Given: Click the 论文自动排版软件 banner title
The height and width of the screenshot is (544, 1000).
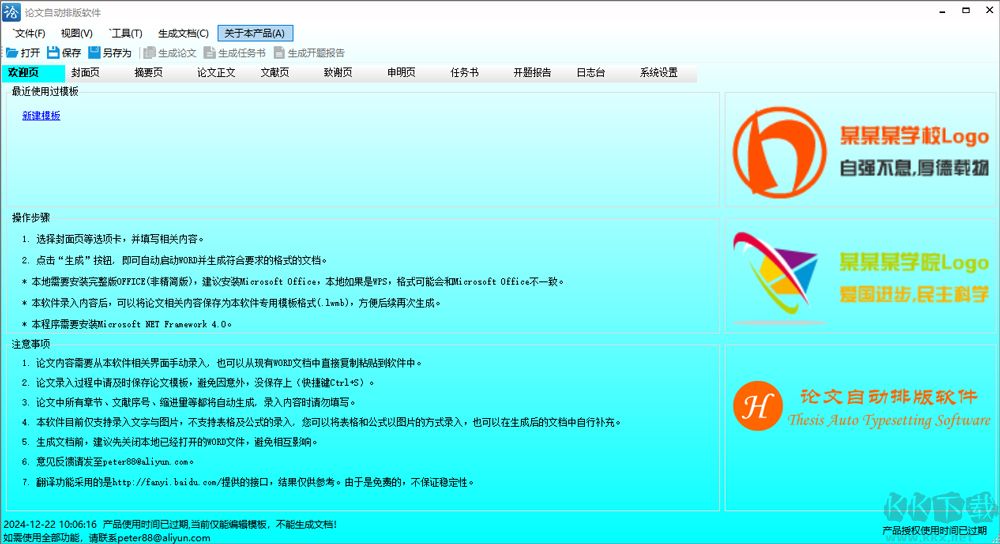Looking at the screenshot, I should [889, 397].
